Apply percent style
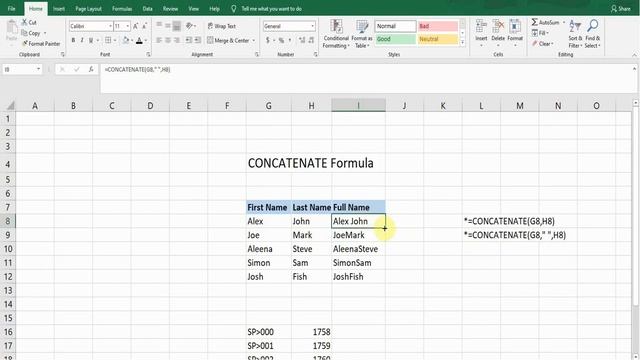This screenshot has height=360, width=640. point(281,40)
